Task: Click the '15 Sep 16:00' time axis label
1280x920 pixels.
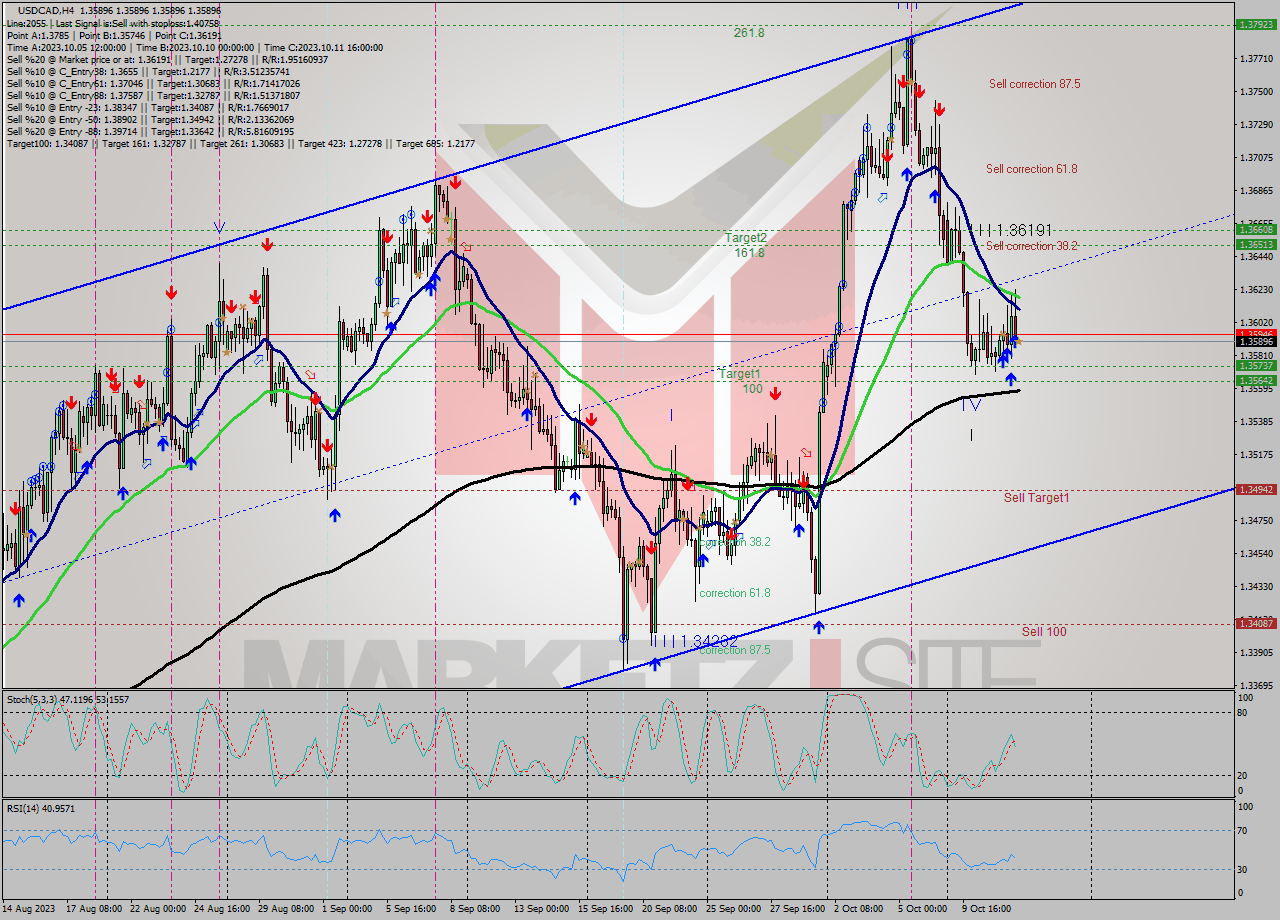Action: point(606,909)
